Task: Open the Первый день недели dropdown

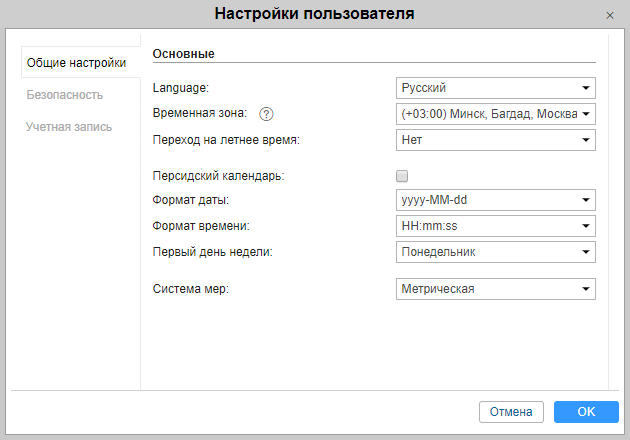Action: [x=495, y=252]
